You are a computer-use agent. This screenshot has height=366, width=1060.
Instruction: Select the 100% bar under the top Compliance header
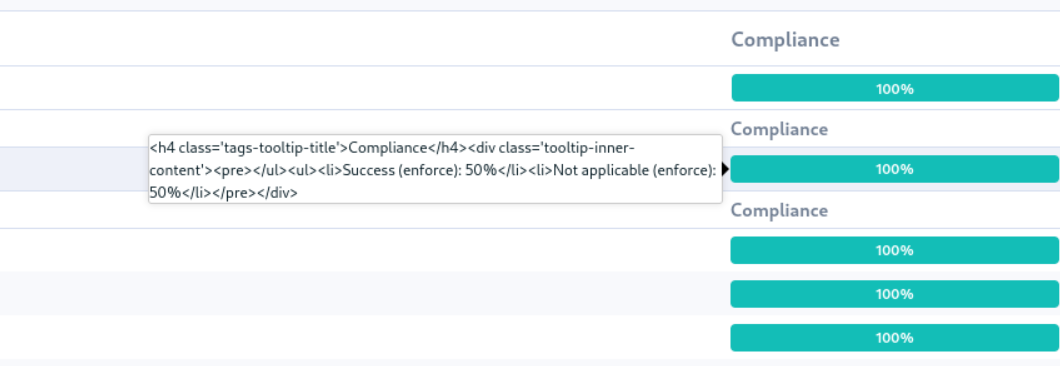tap(894, 88)
